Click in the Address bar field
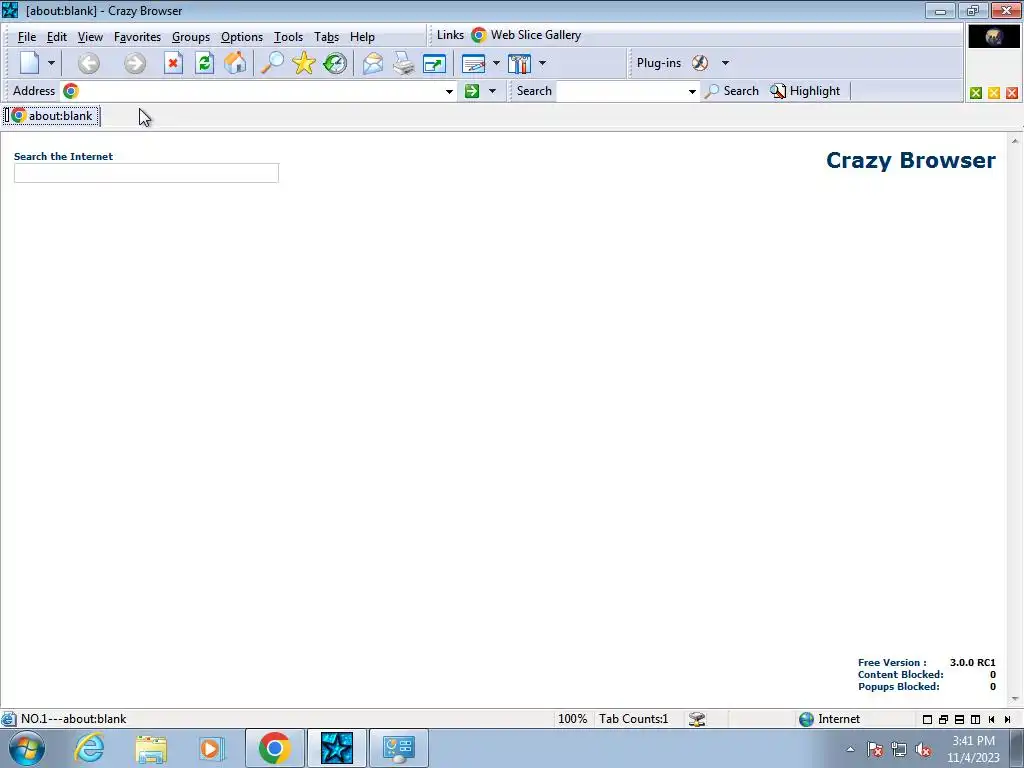This screenshot has height=768, width=1024. click(x=261, y=91)
